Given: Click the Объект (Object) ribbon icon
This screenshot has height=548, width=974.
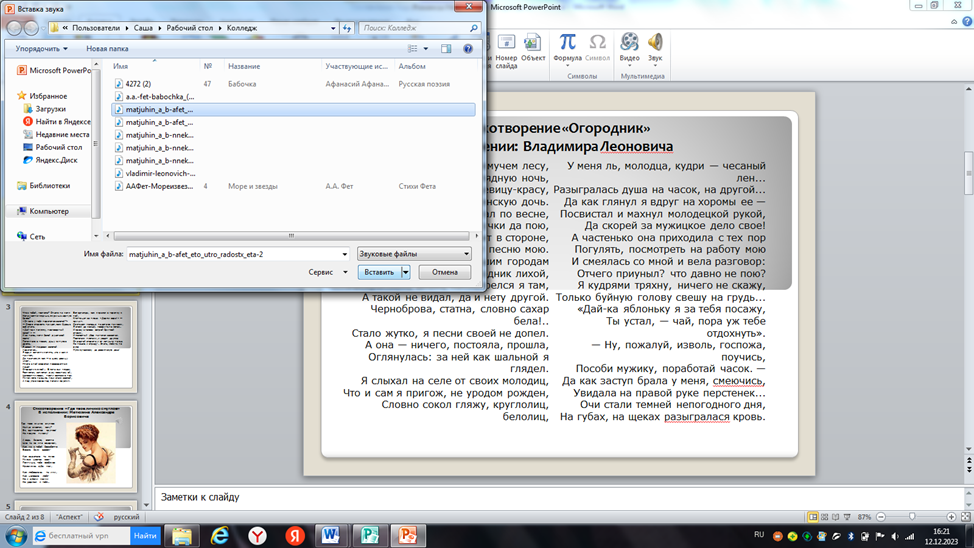Looking at the screenshot, I should pos(533,46).
